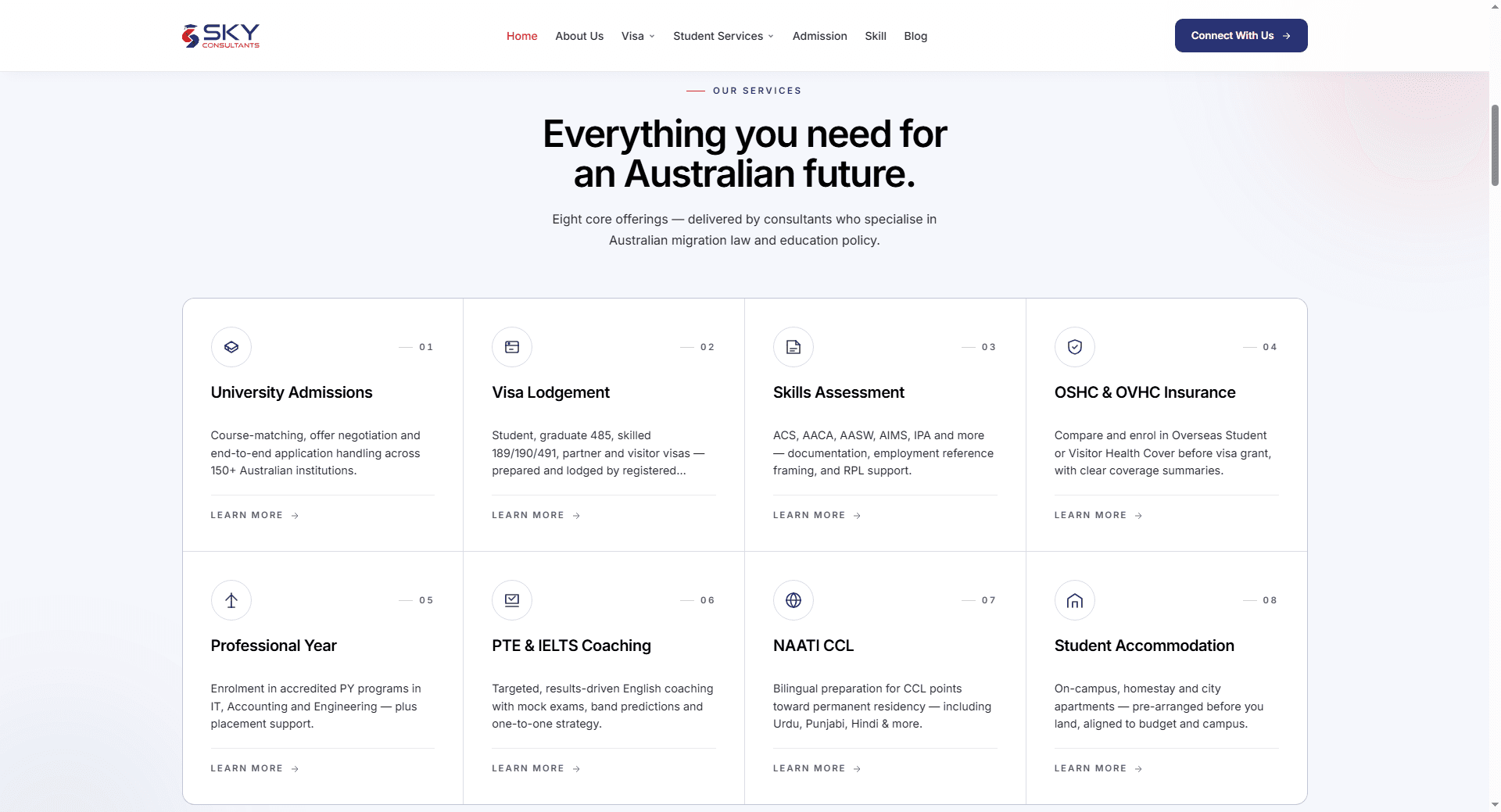Click the Professional Year up-arrow icon
This screenshot has height=812, width=1501.
(x=231, y=600)
